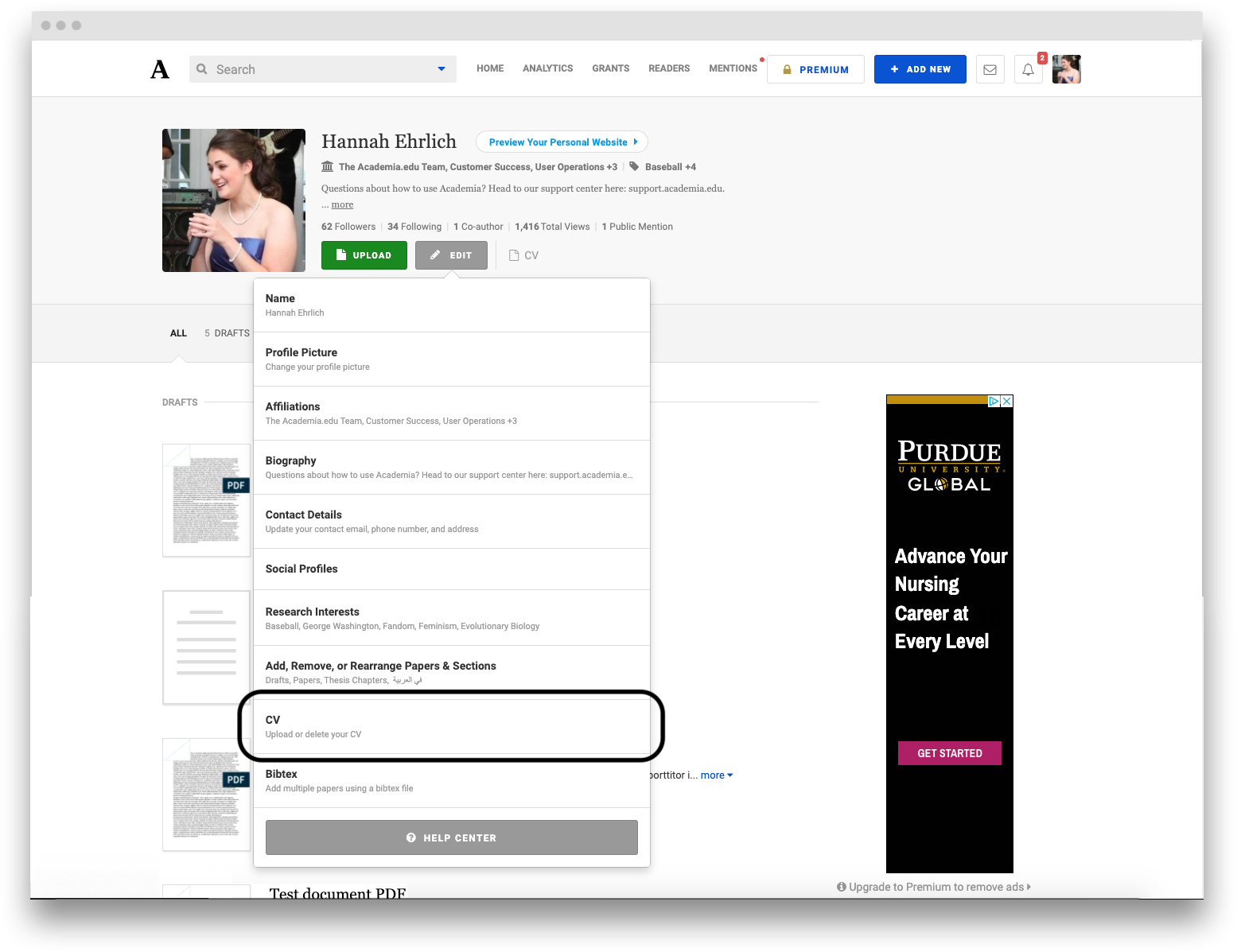The image size is (1237, 952).
Task: Choose Affiliations in the edit menu
Action: 452,414
